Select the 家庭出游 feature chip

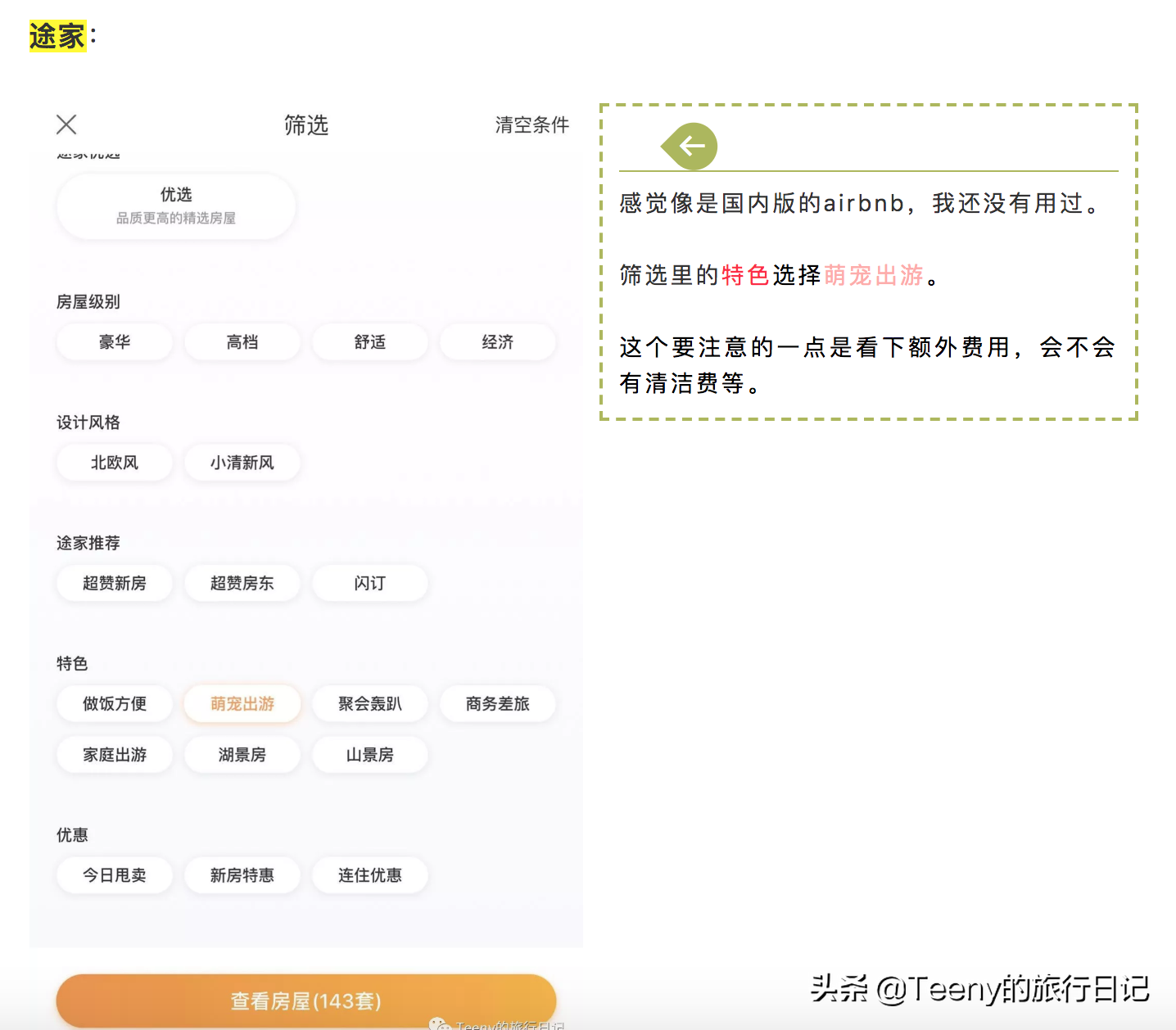115,754
